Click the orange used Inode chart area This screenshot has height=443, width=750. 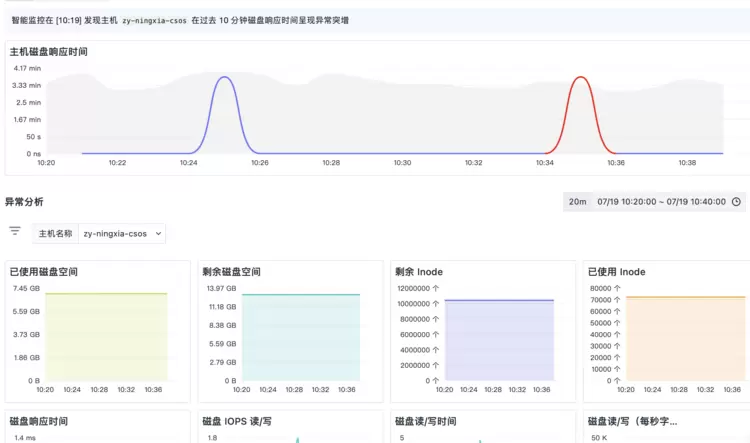coord(685,338)
